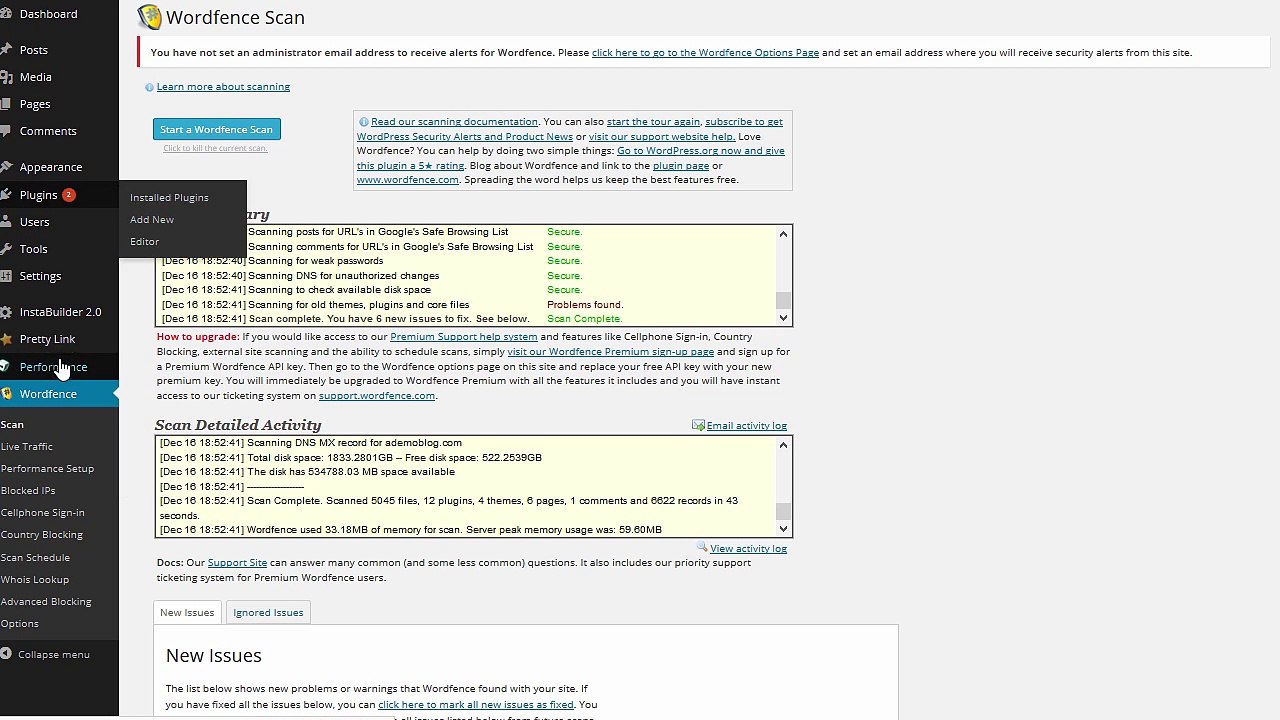Click Email activity log link
This screenshot has width=1280, height=720.
(747, 426)
